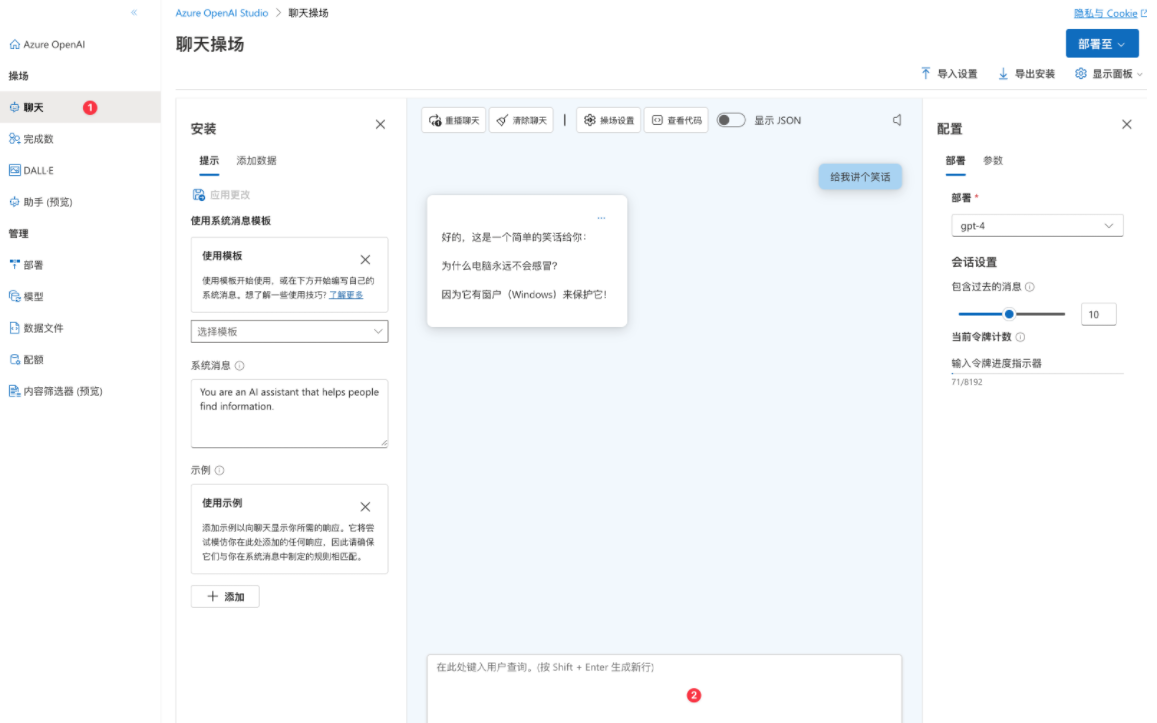Viewport: 1157px width, 723px height.
Task: Collapse the left sidebar with double-chevron icon
Action: pyautogui.click(x=135, y=13)
